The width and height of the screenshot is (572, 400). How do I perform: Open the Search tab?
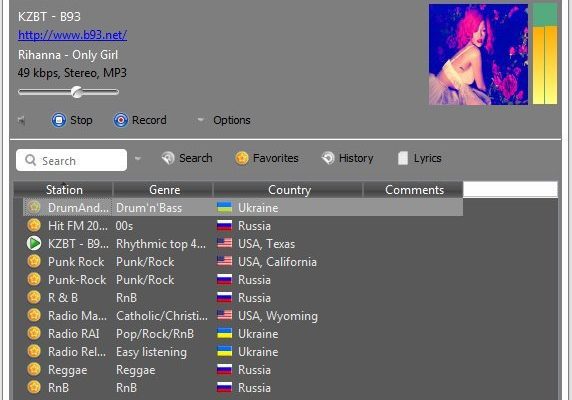click(187, 158)
